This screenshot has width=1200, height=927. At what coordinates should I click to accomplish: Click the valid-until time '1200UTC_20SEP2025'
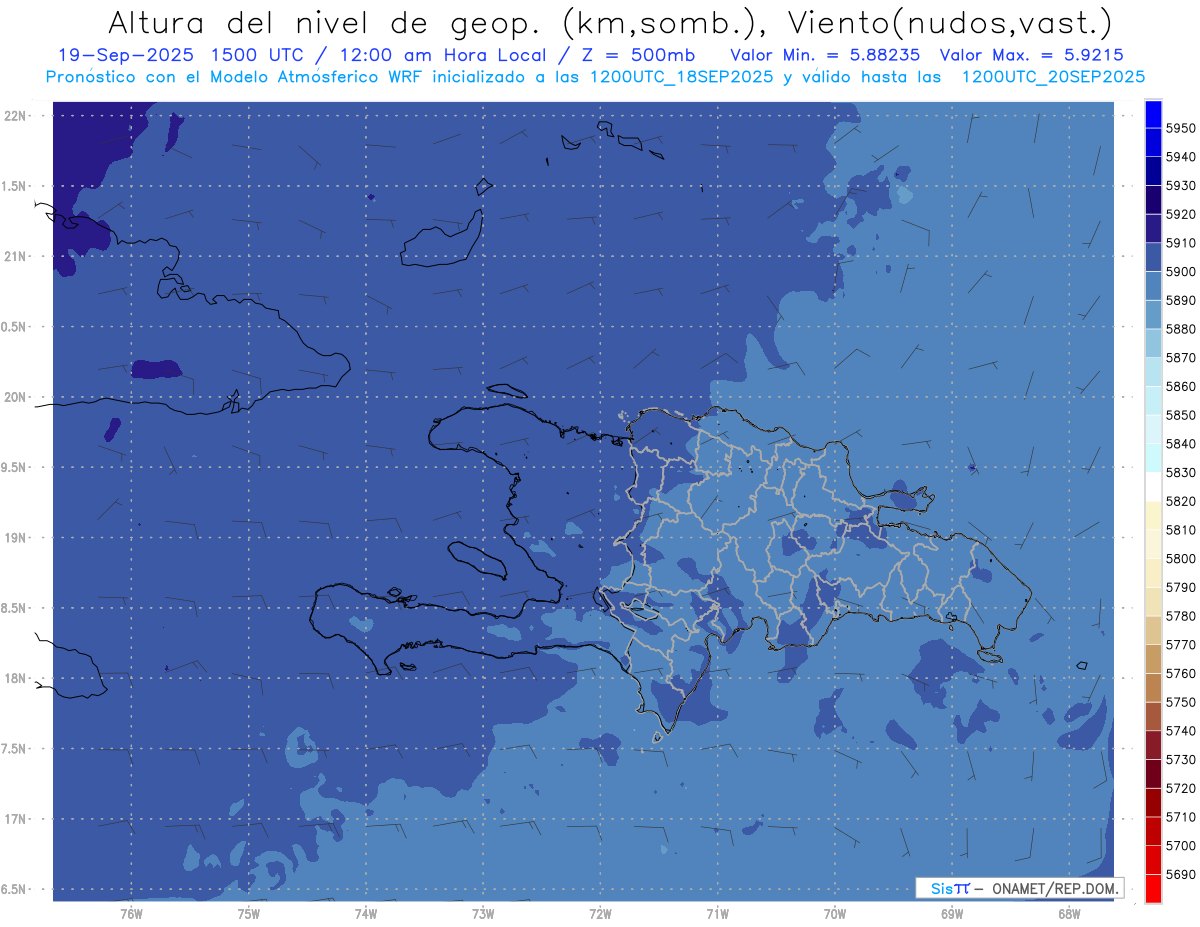(x=1053, y=77)
